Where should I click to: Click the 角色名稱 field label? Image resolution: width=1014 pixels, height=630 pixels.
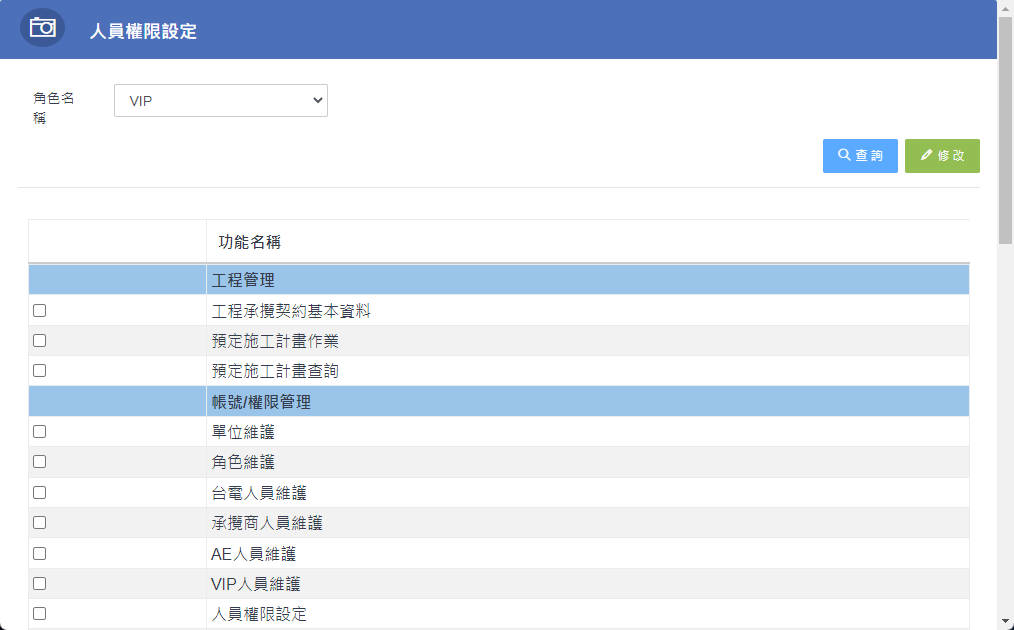click(x=54, y=108)
